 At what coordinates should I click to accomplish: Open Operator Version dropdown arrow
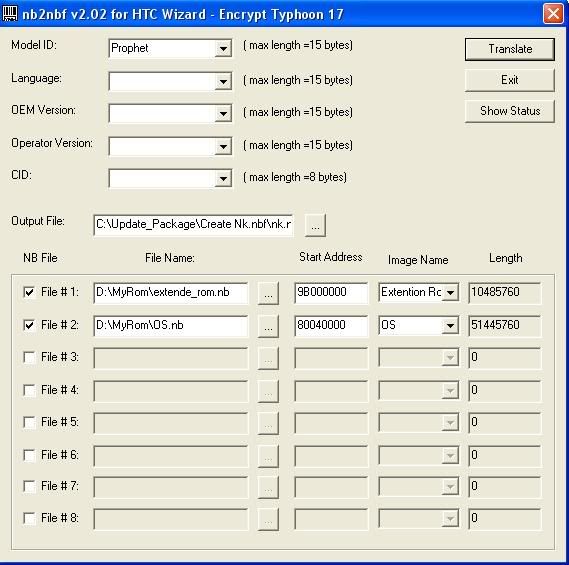tap(223, 147)
